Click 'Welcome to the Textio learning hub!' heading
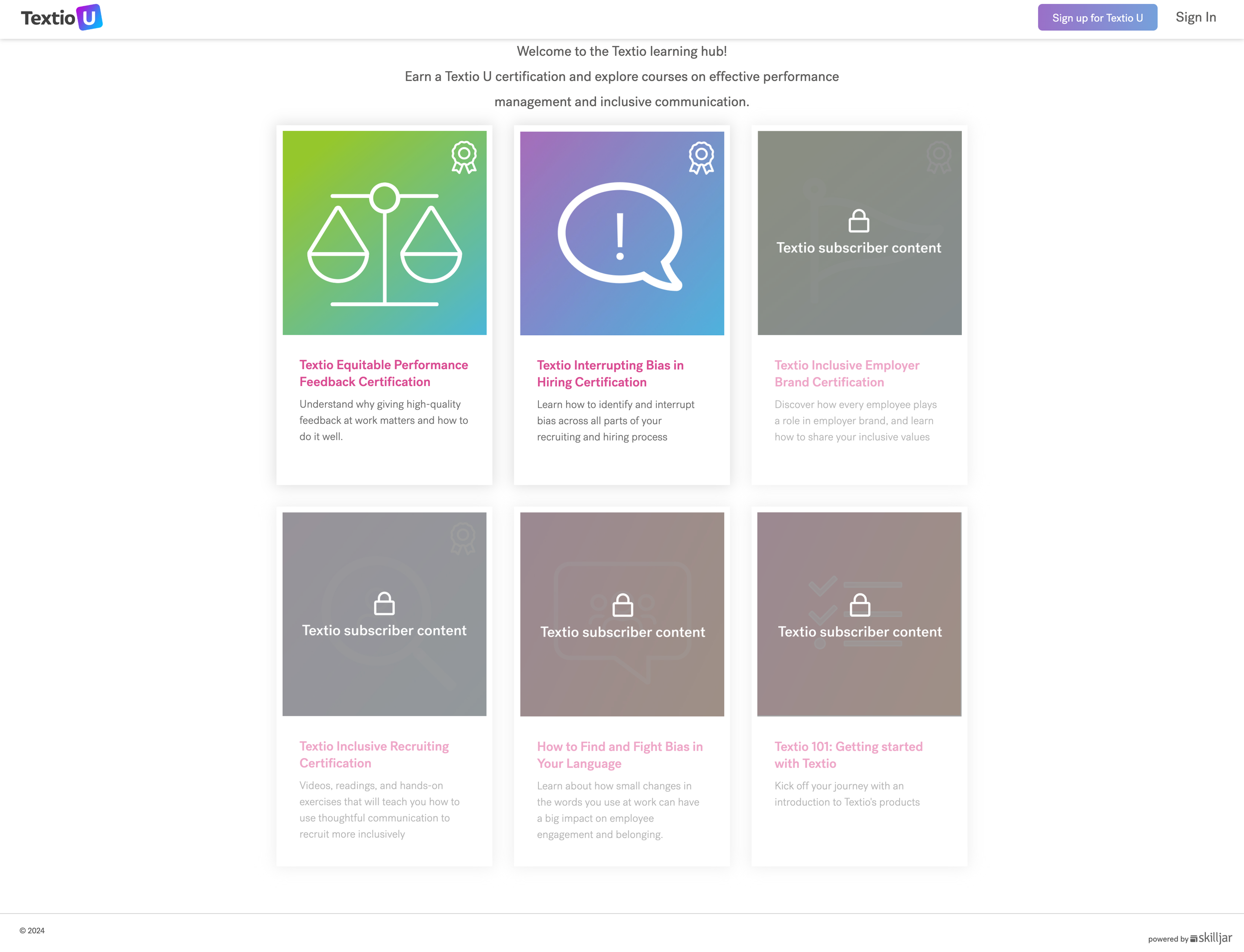1244x952 pixels. coord(622,51)
